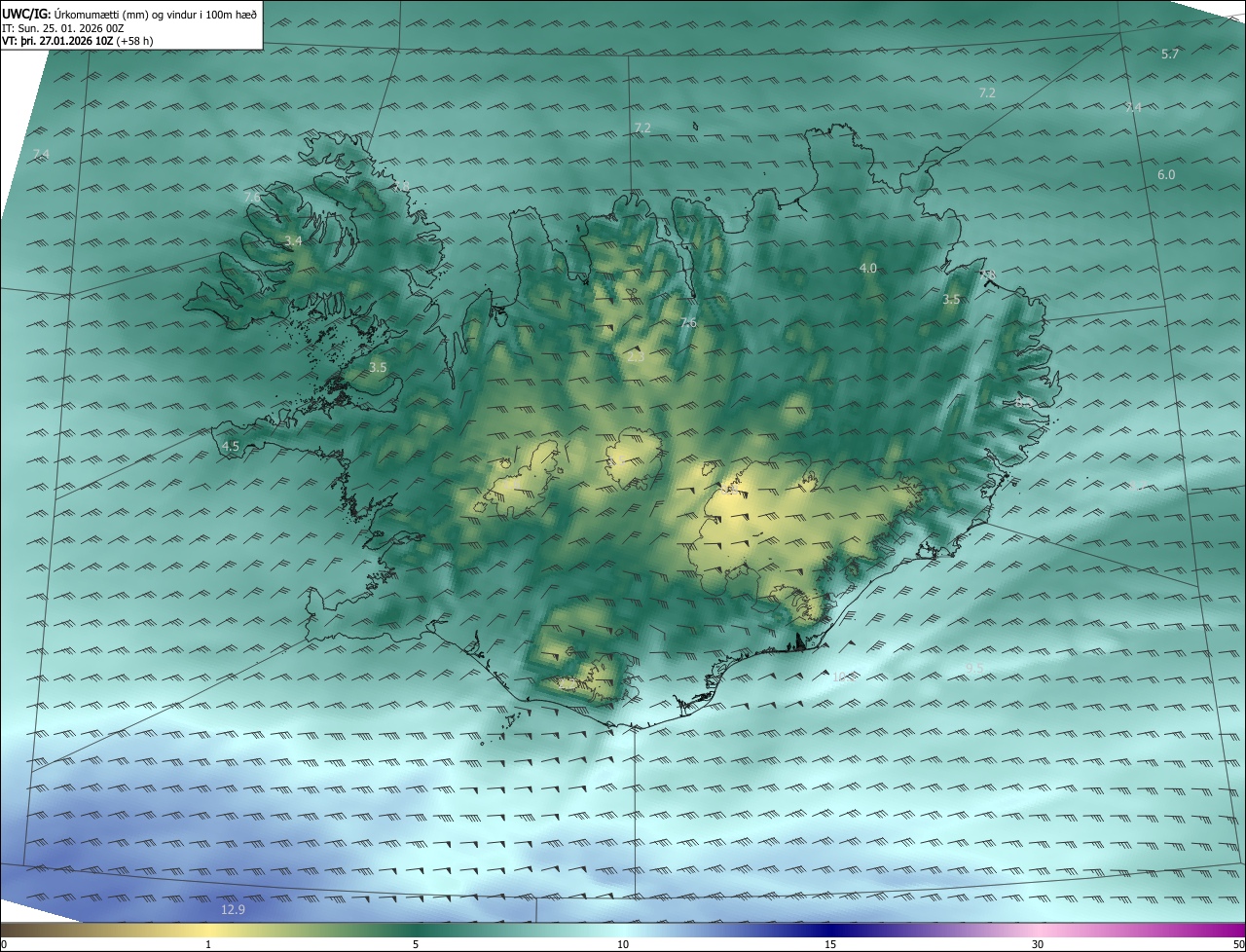Click the '9.5' value label
This screenshot has height=952, width=1246.
pyautogui.click(x=975, y=668)
